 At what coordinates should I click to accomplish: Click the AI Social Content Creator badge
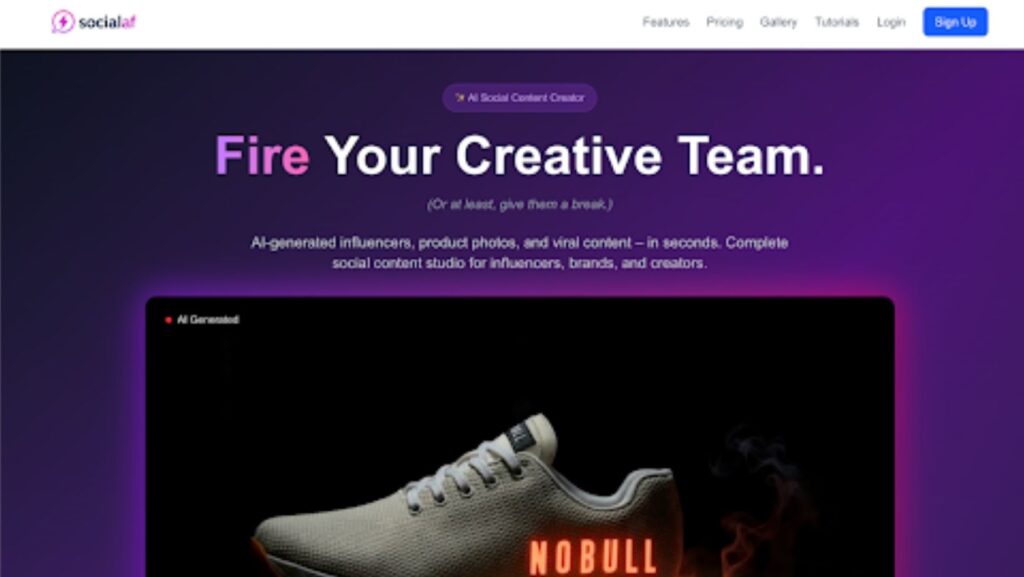point(519,98)
